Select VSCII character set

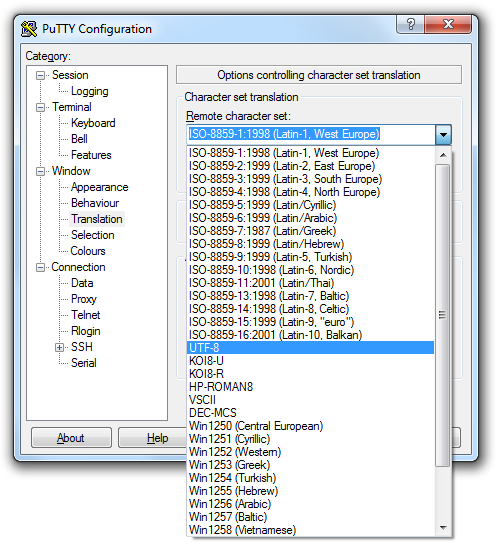click(310, 400)
